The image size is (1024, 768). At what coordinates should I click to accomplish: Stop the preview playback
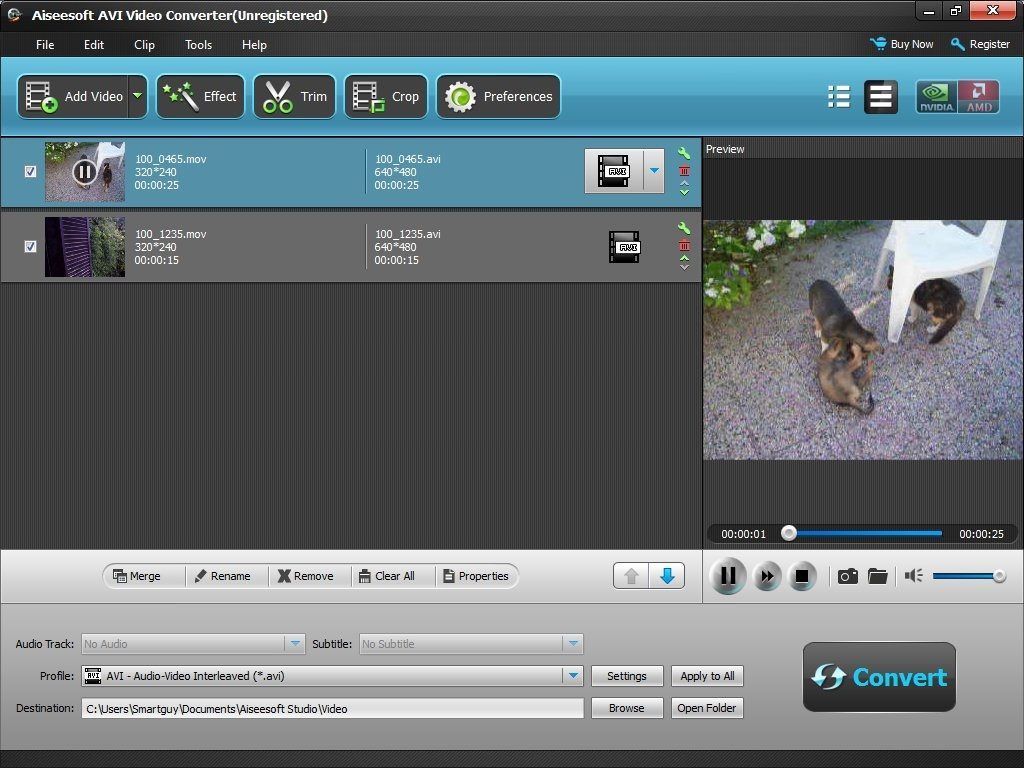point(801,577)
